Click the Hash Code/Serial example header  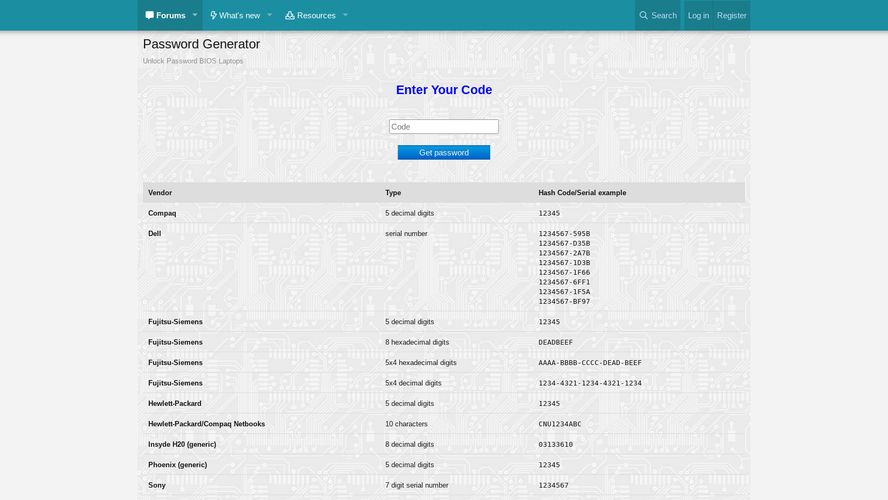[x=582, y=193]
